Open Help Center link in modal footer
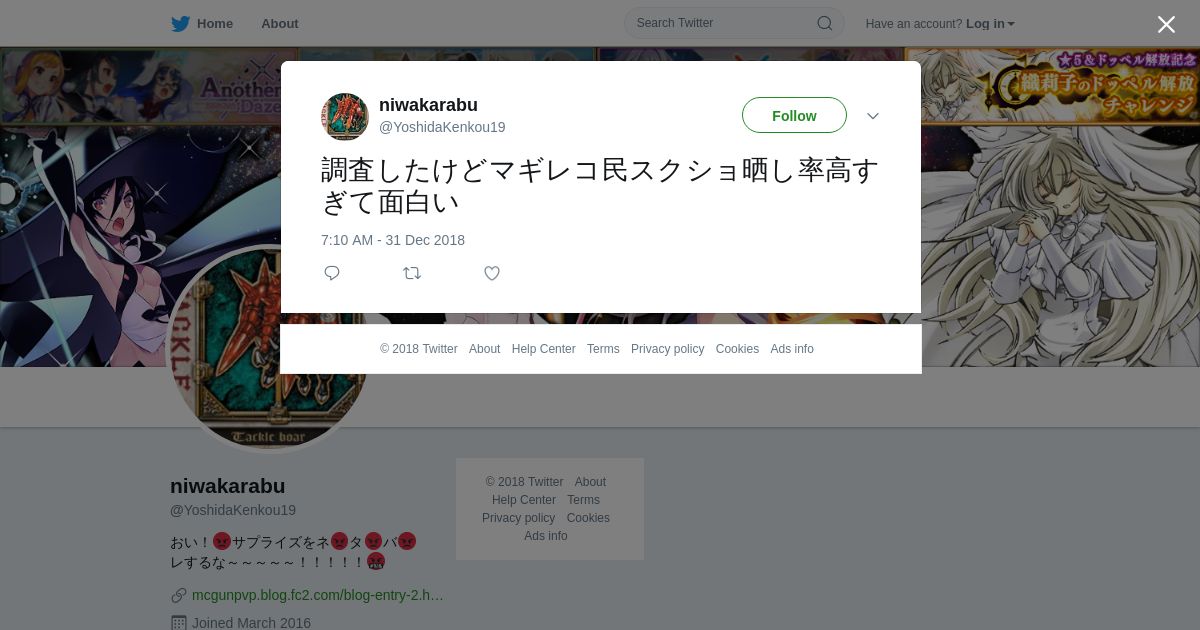Screen dimensions: 1200x630 coord(543,349)
